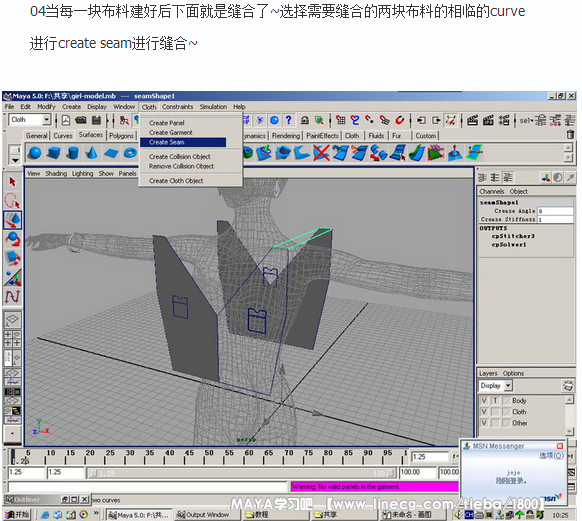This screenshot has width=582, height=521.
Task: Select cpStitcher3 output node in Channel Box
Action: pos(513,236)
